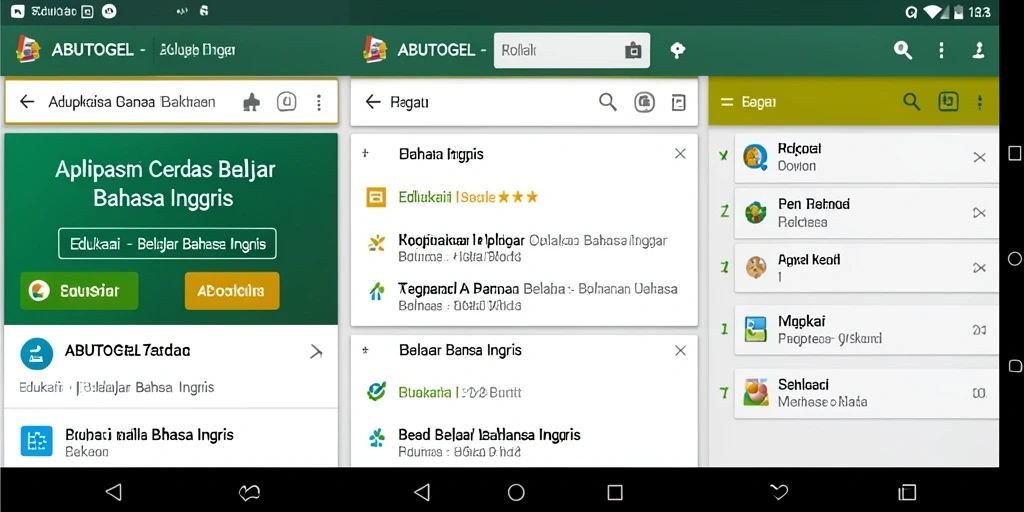This screenshot has width=1024, height=512.
Task: Open the three-dot menu in the Bagaı bar
Action: [x=980, y=101]
